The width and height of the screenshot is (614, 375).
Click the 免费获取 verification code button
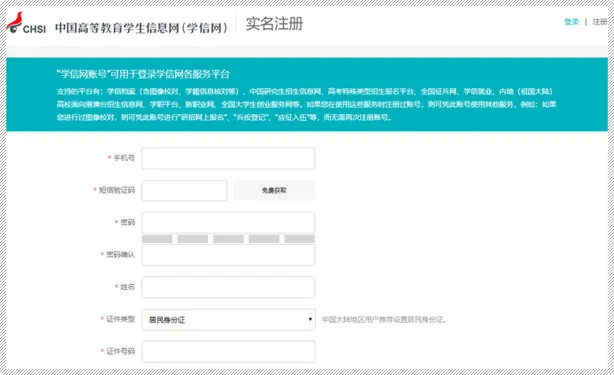(x=274, y=191)
